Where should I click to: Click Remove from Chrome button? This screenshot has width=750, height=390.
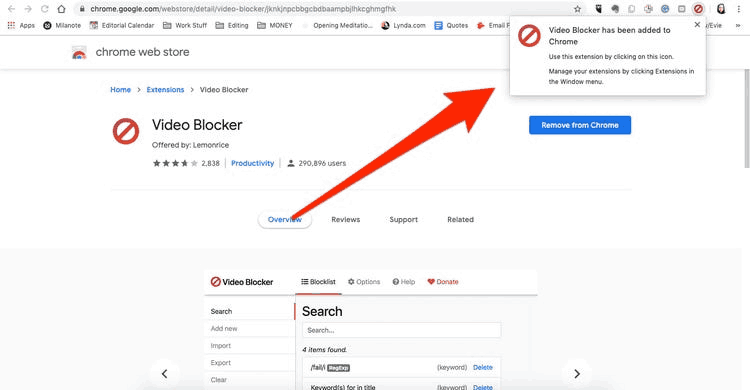[580, 125]
